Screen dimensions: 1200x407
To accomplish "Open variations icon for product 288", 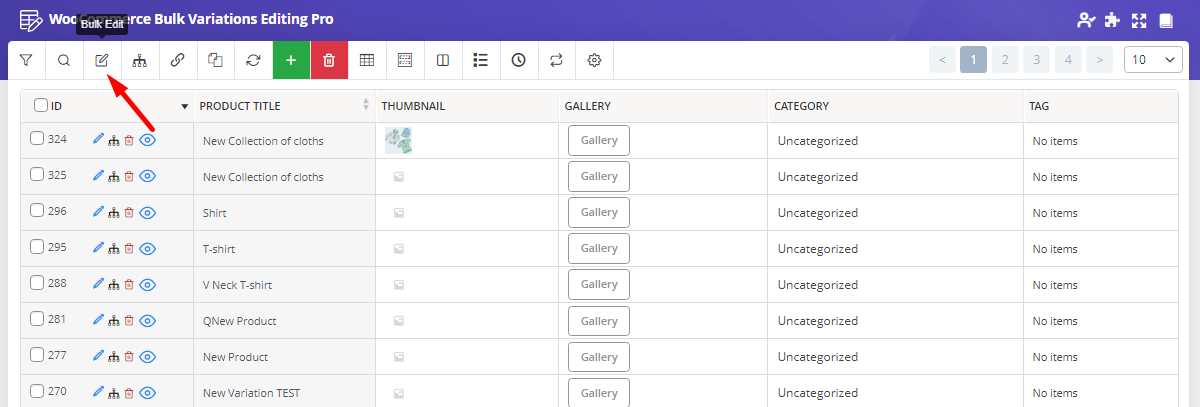I will [x=113, y=285].
